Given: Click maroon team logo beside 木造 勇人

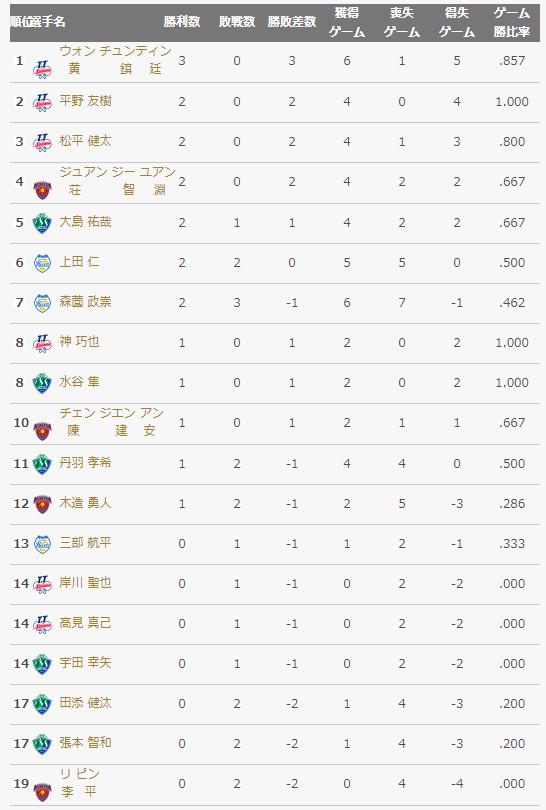Looking at the screenshot, I should 42,504.
